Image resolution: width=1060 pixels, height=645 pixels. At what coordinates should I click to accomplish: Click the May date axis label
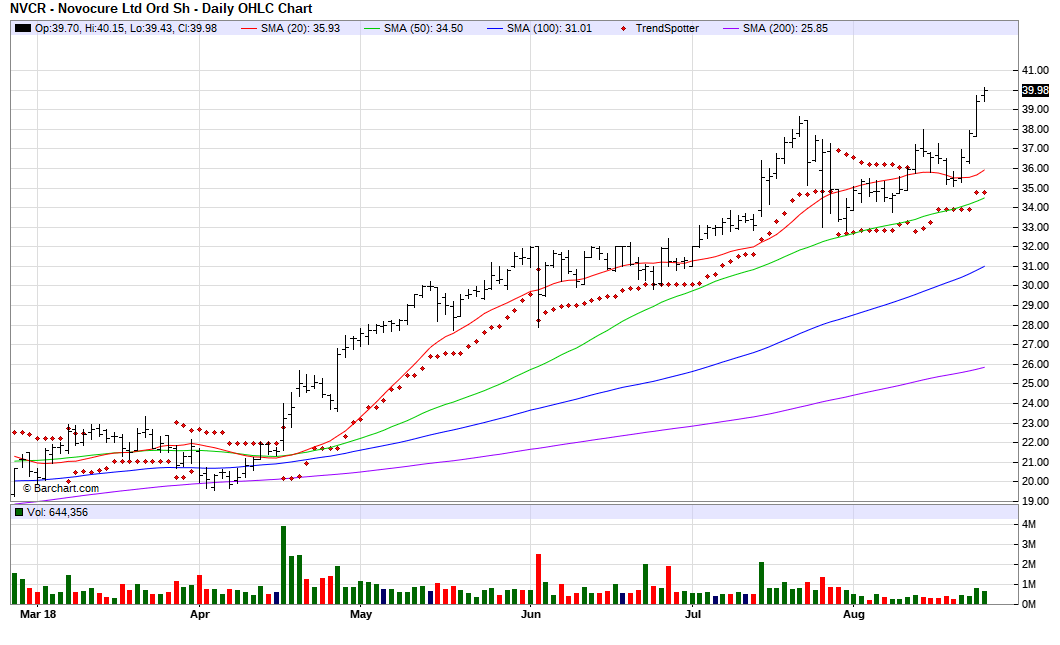click(360, 615)
